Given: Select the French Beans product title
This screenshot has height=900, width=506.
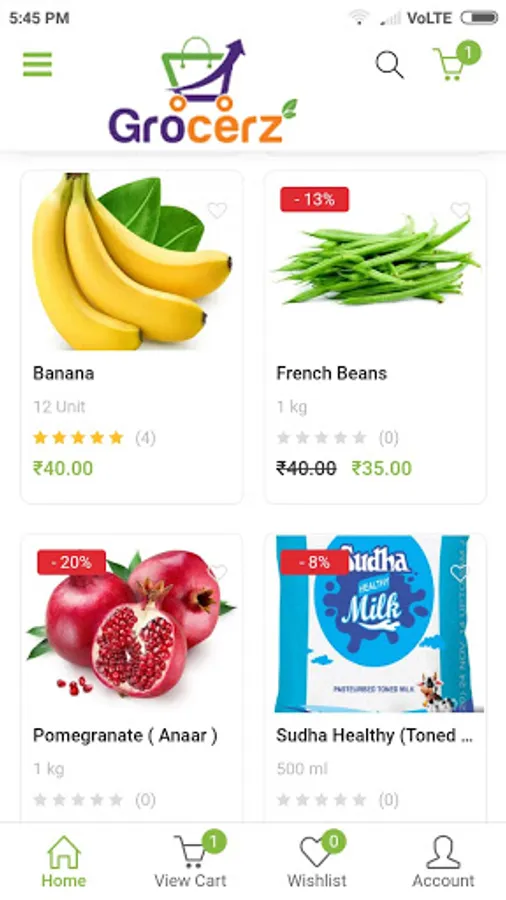Looking at the screenshot, I should [332, 373].
